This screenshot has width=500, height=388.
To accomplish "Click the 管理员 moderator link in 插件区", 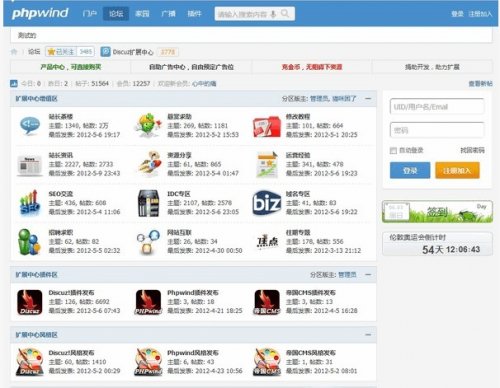I will pos(347,275).
